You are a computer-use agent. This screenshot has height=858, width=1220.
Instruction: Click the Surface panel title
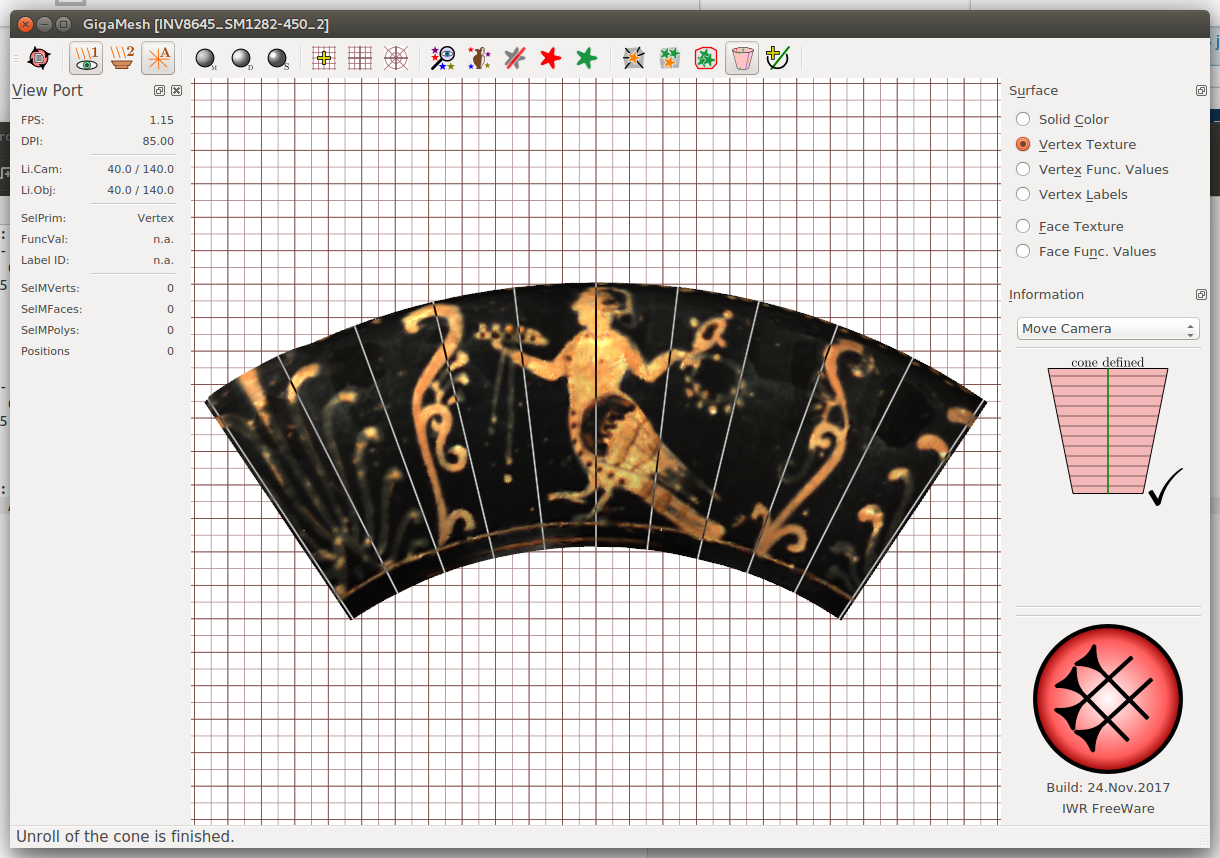click(x=1033, y=91)
